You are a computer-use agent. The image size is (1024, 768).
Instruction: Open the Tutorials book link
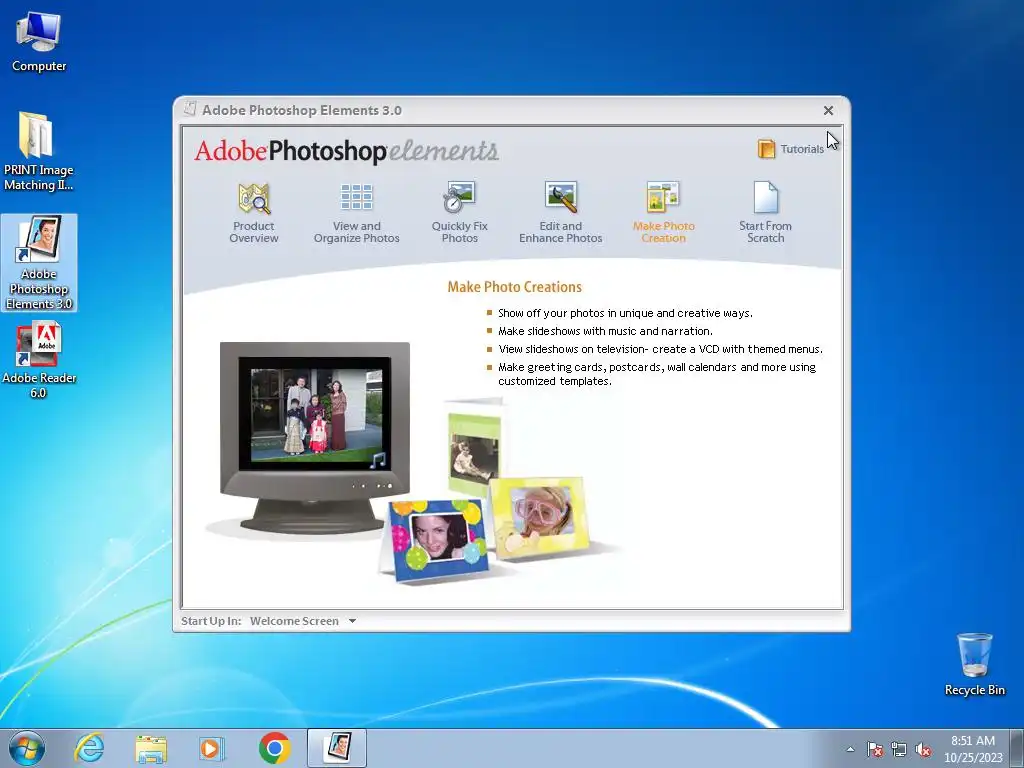click(x=791, y=149)
